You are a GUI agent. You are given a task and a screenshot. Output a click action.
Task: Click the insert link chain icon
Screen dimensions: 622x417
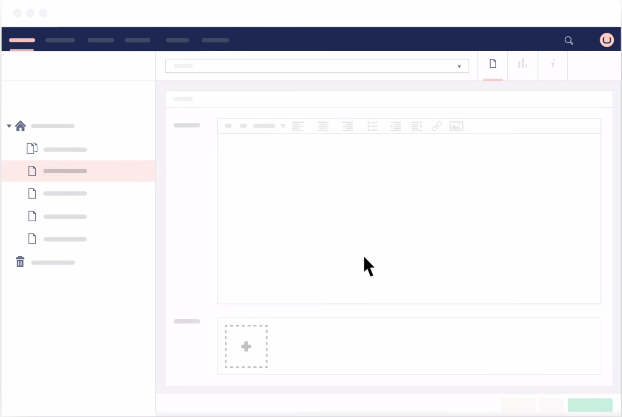(x=436, y=126)
